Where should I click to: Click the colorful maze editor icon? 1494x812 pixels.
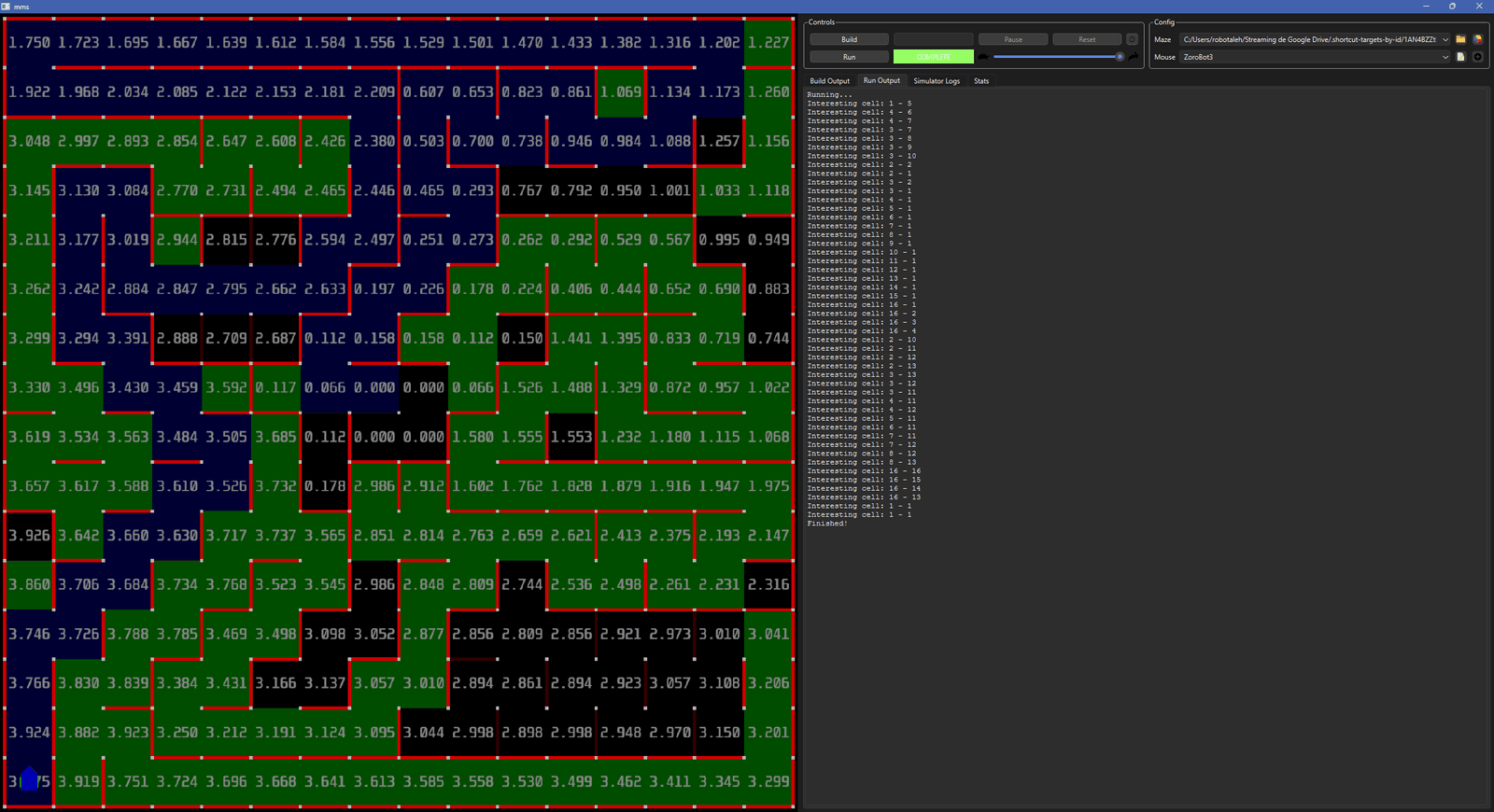click(1477, 39)
